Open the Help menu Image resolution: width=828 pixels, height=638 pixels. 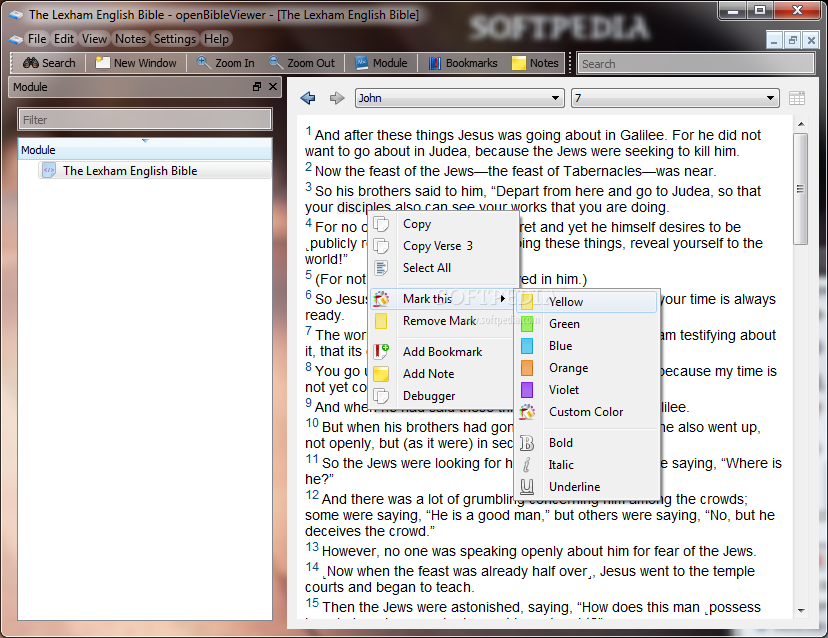[217, 39]
